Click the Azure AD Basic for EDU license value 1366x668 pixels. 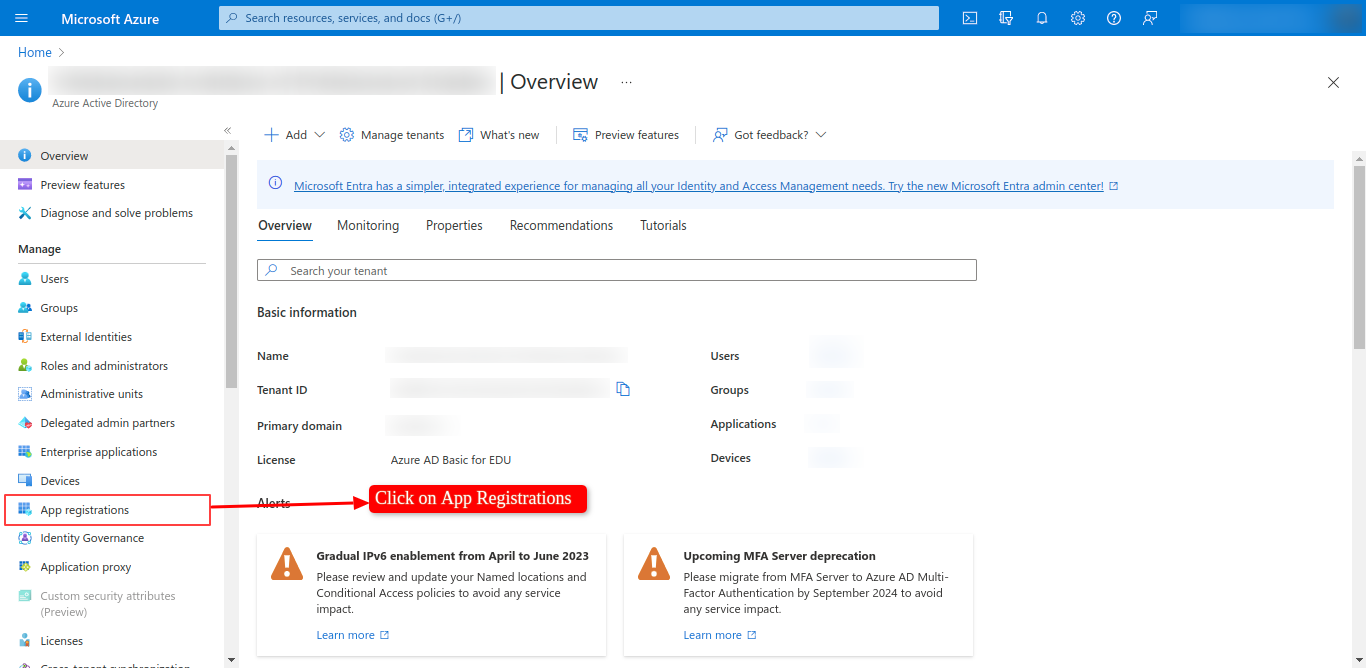[x=451, y=460]
